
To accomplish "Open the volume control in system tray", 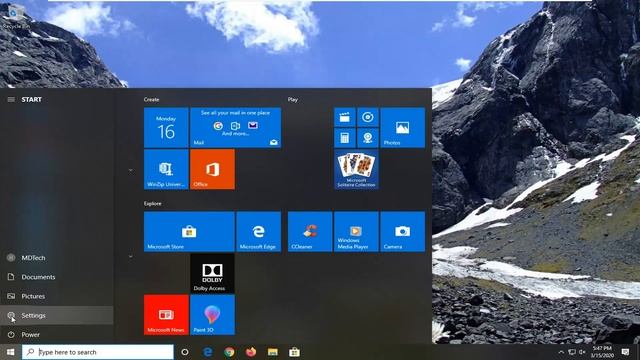I will [x=582, y=352].
